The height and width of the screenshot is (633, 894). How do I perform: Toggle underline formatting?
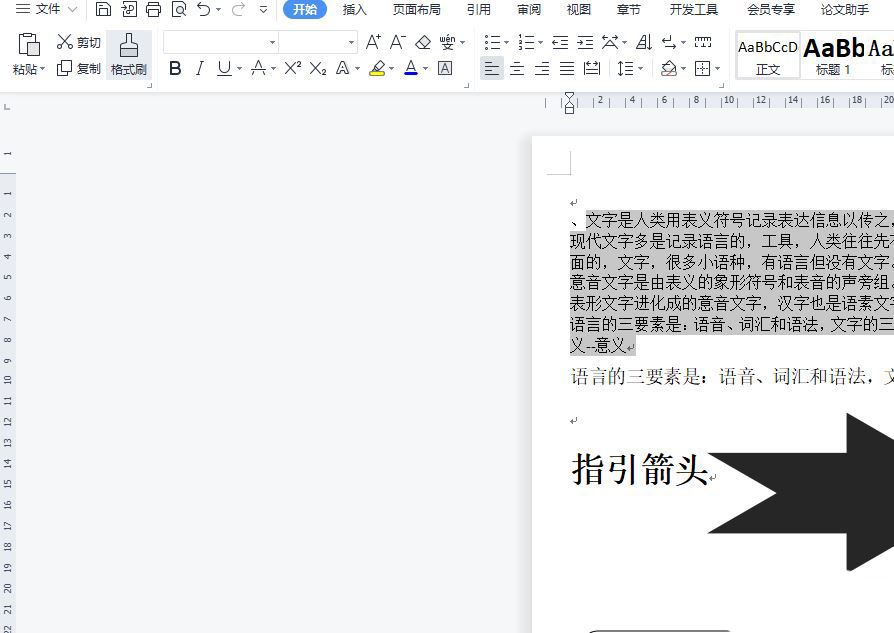tap(225, 68)
